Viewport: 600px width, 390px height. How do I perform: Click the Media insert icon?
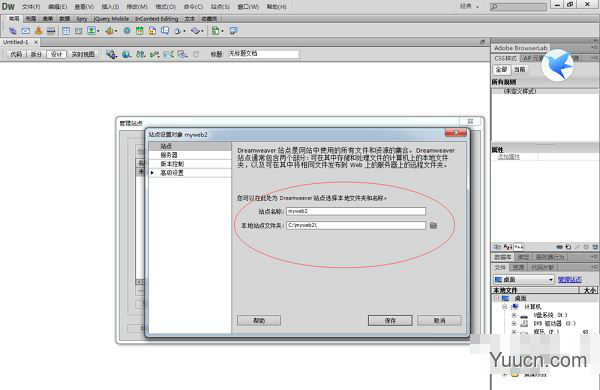point(109,31)
